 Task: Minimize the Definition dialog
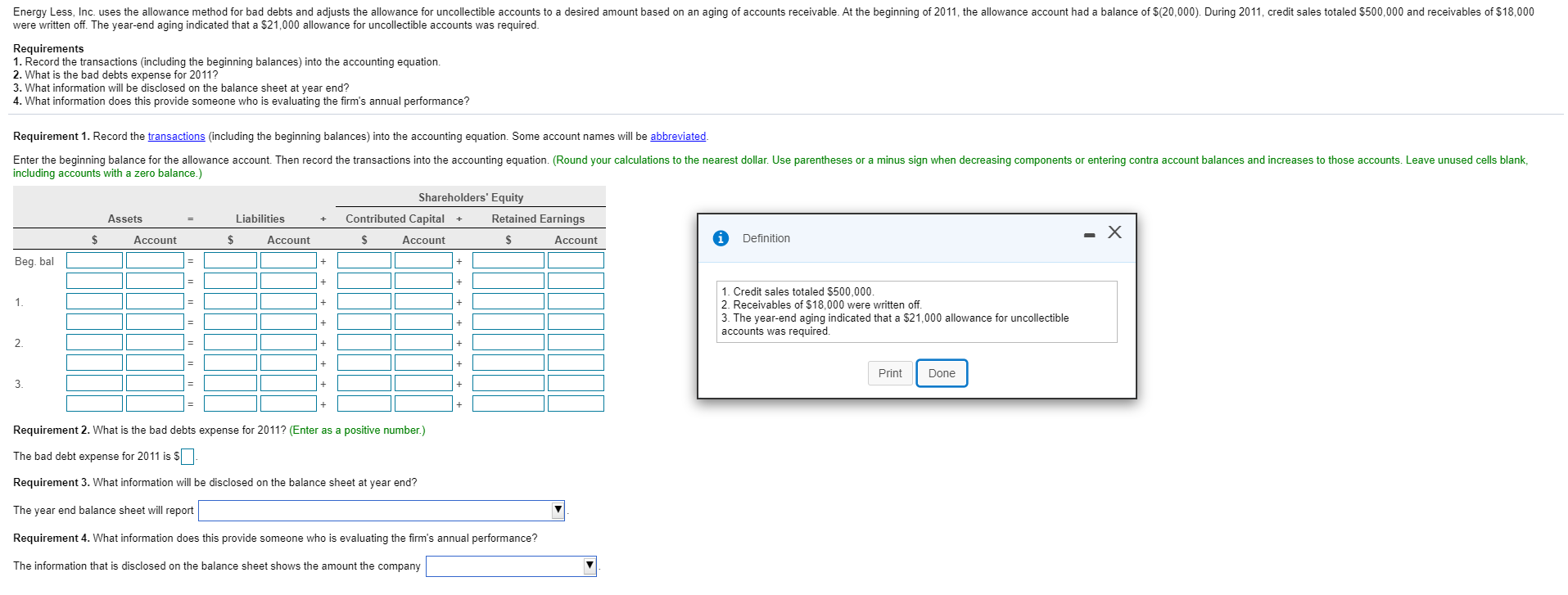point(1089,236)
